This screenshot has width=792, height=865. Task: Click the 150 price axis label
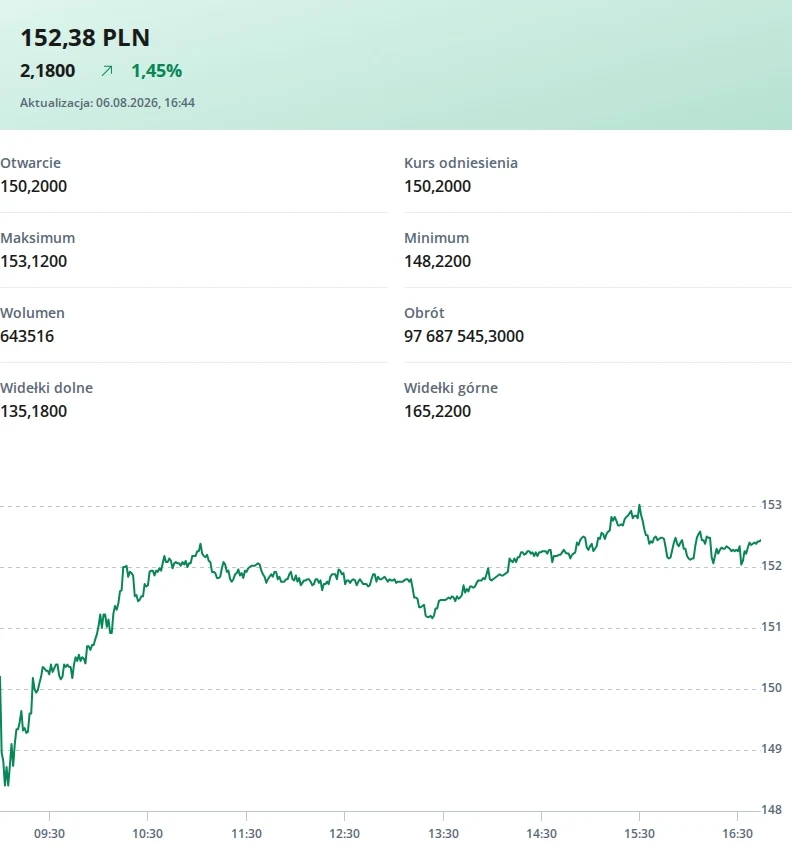[x=772, y=688]
